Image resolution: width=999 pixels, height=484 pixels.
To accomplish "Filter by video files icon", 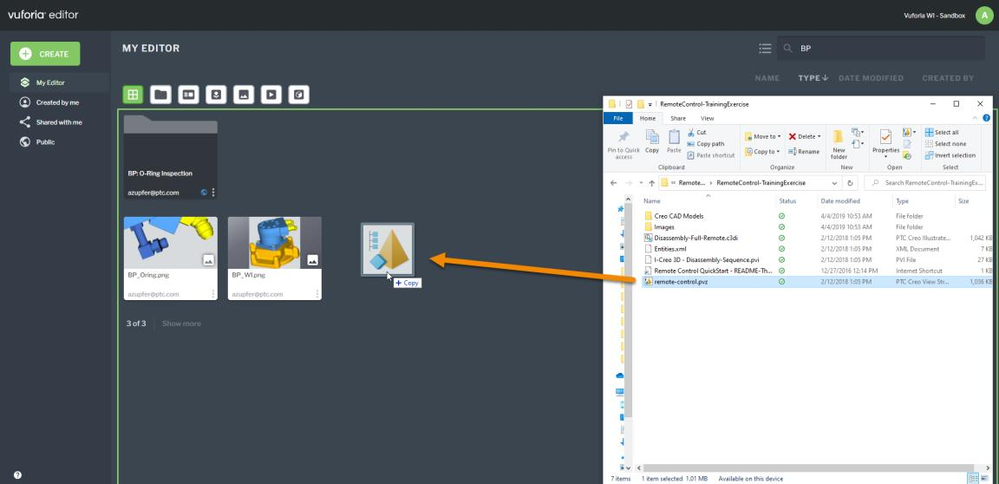I will [x=271, y=95].
